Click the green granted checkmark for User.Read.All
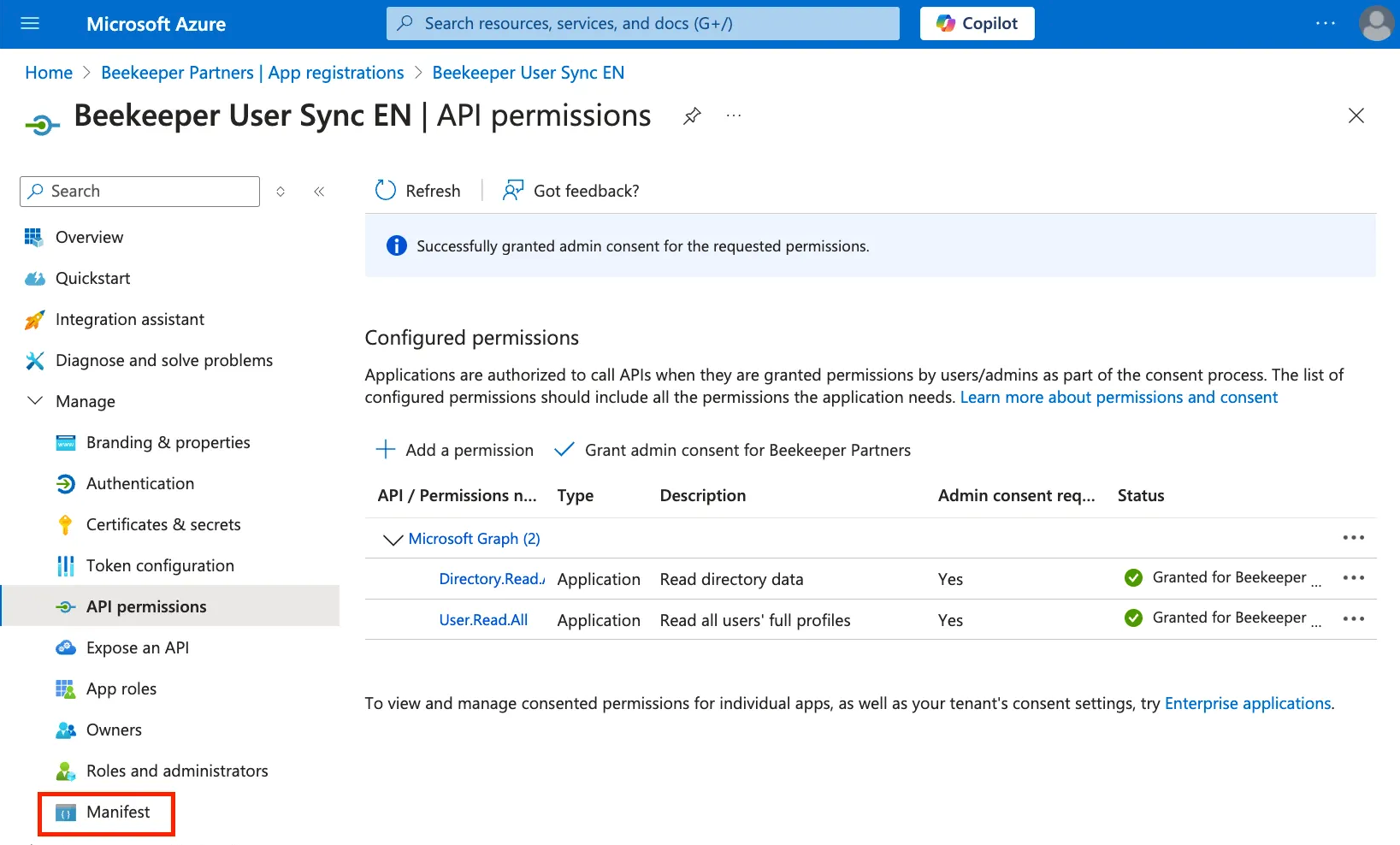 [x=1134, y=618]
